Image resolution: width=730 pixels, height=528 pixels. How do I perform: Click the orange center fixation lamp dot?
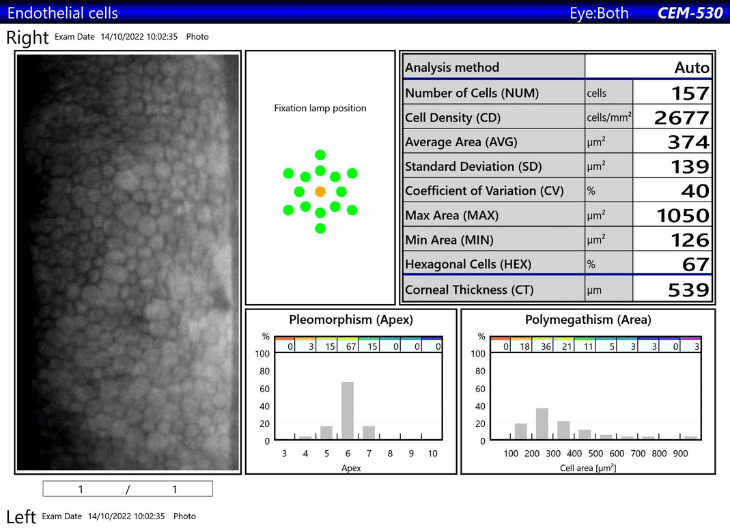coord(320,191)
